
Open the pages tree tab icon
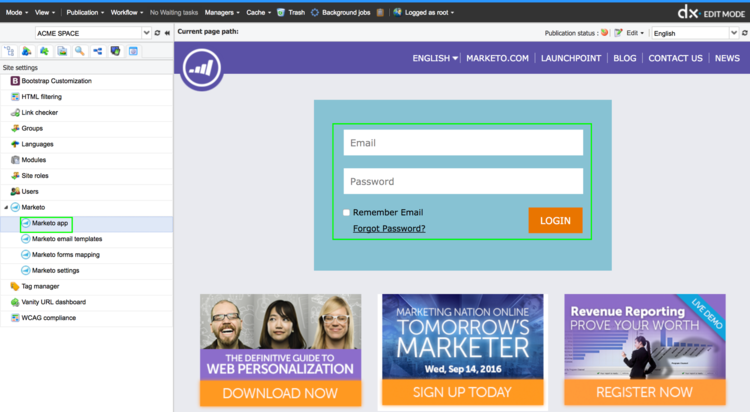(x=9, y=51)
